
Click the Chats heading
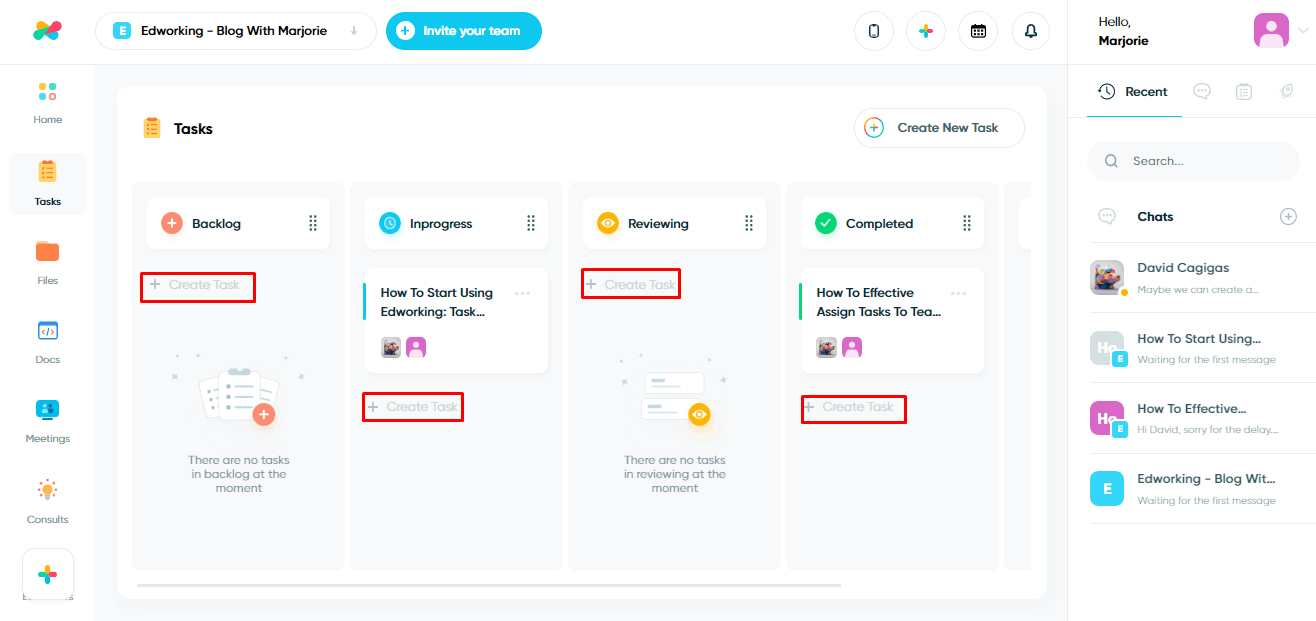[x=1155, y=216]
